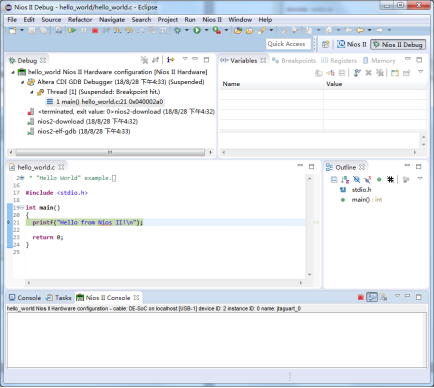The width and height of the screenshot is (434, 388).
Task: Toggle Logical Structure icon in Variables toolbar
Action: coord(330,72)
